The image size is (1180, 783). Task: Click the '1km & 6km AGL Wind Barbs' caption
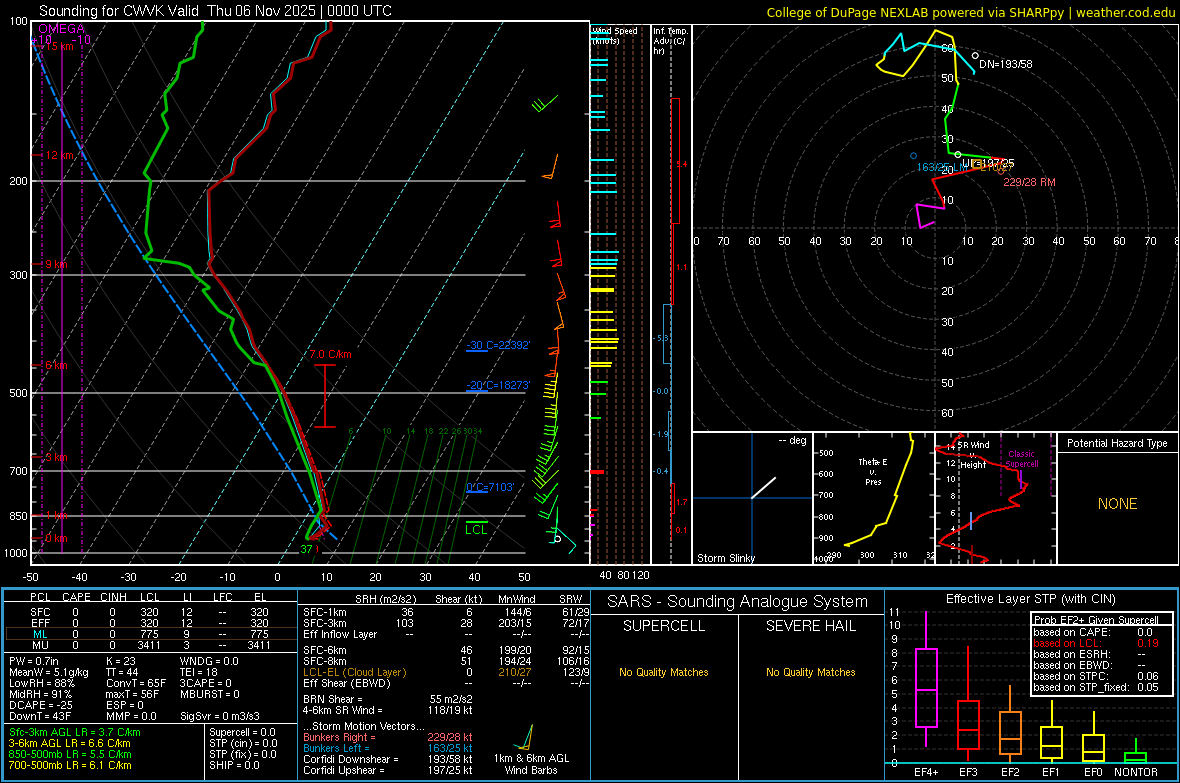tap(531, 764)
